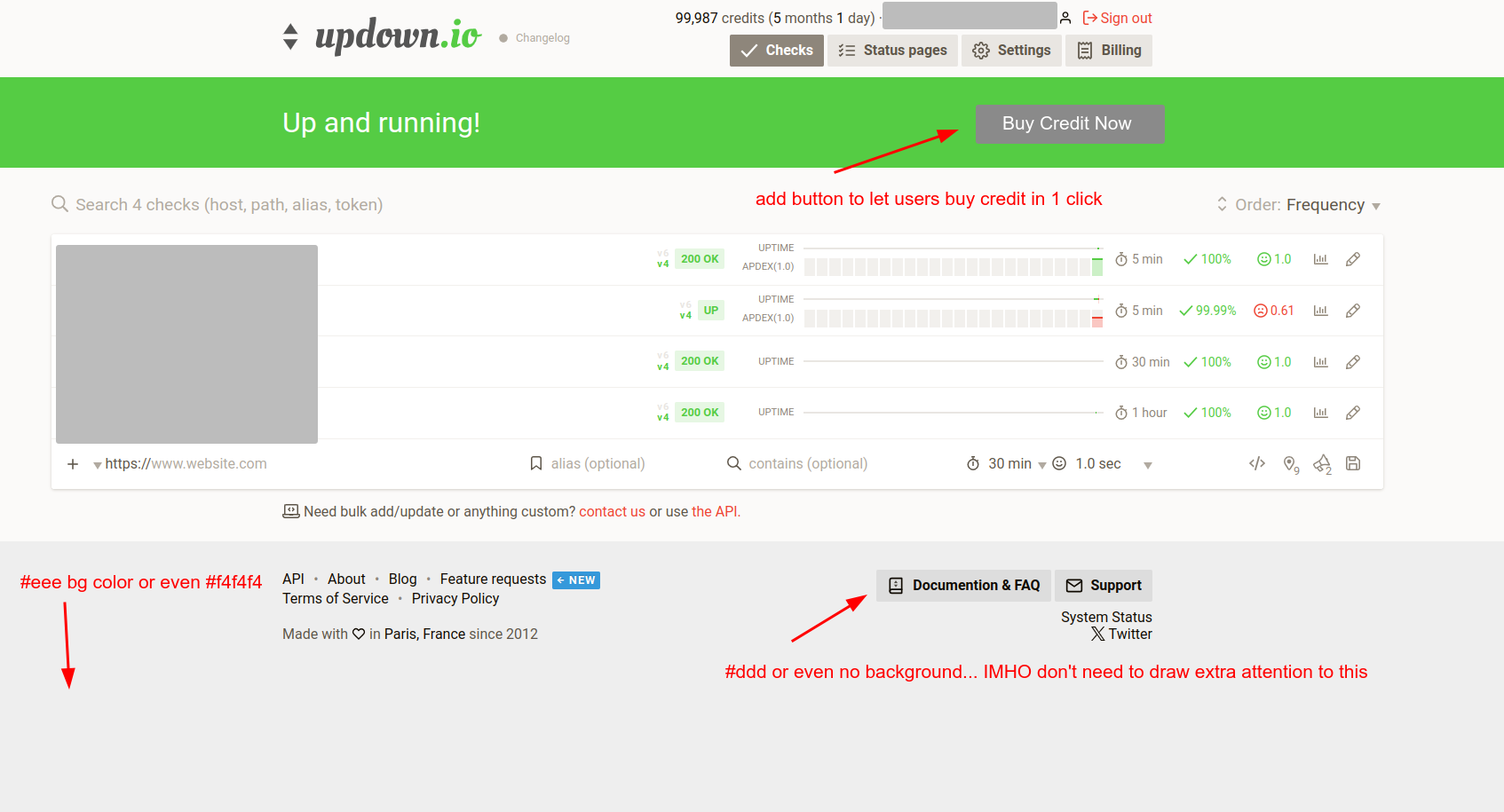1504x812 pixels.
Task: Click the save icon in the new check row
Action: [x=1352, y=463]
